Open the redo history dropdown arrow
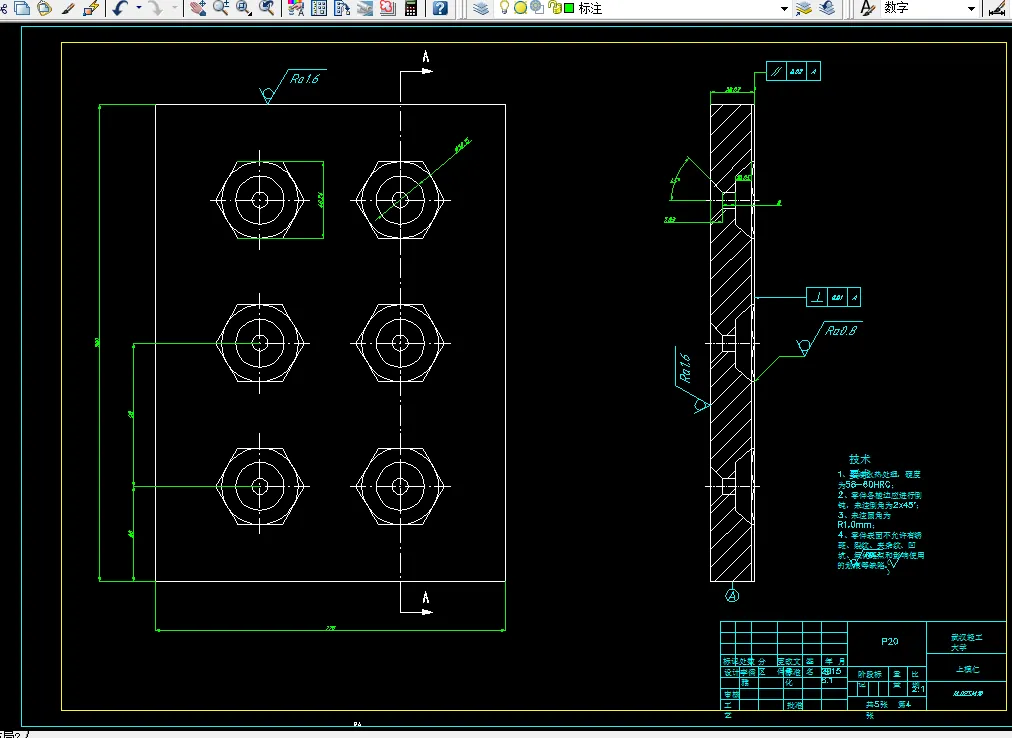 (174, 8)
